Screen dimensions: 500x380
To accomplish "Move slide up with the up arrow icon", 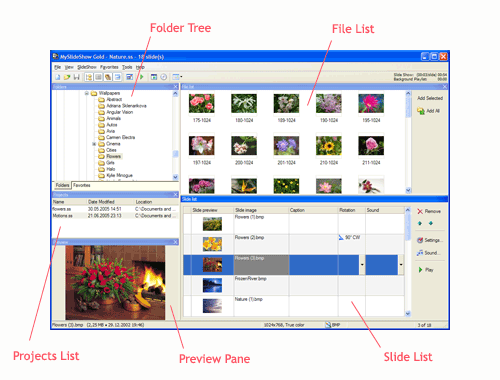I will 420,223.
